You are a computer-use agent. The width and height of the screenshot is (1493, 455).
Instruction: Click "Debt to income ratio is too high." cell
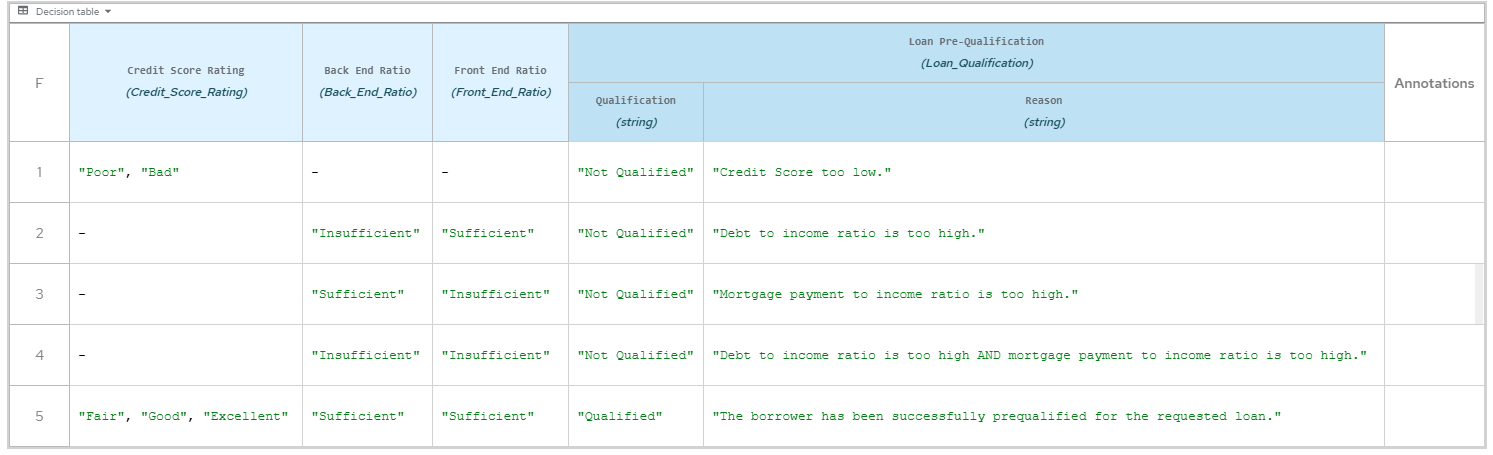(x=1044, y=233)
